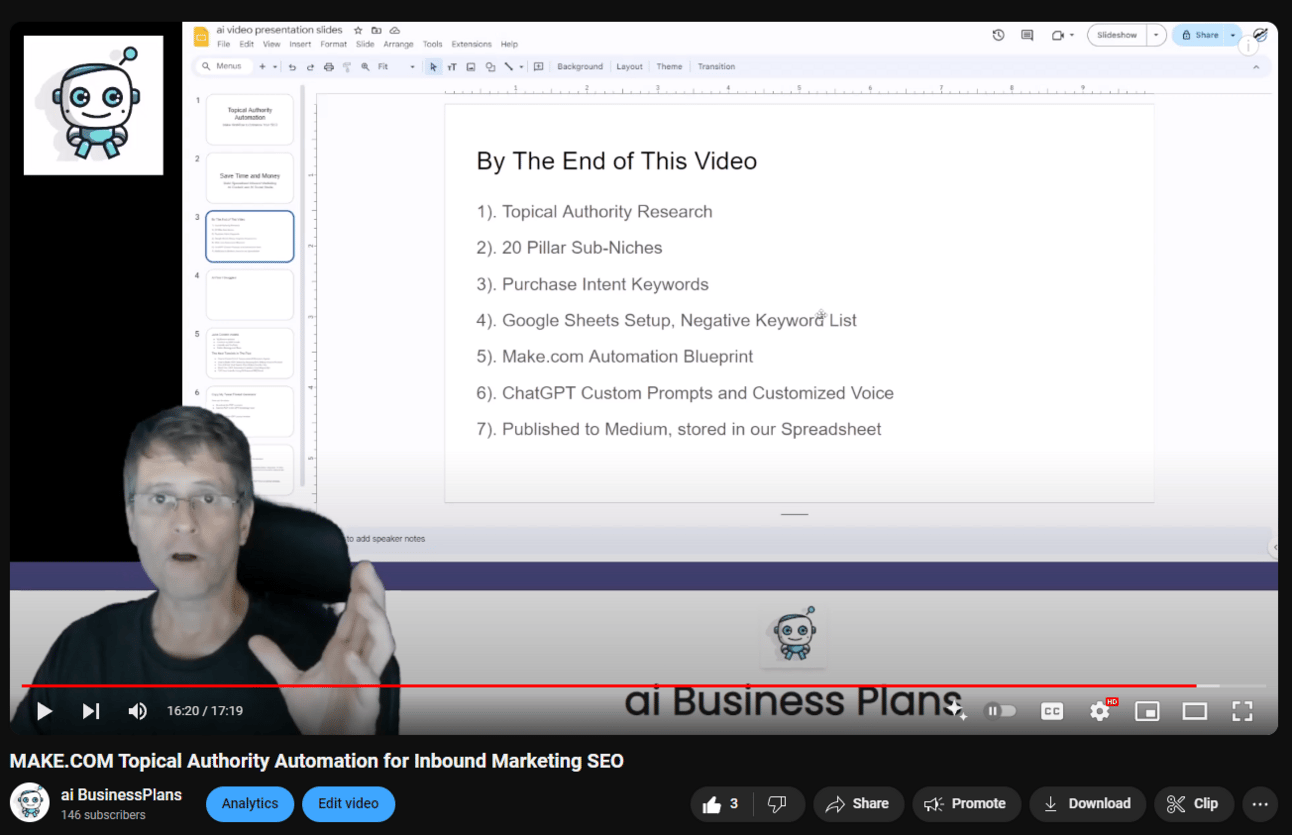Open the File menu in Slides
This screenshot has width=1292, height=835.
[223, 44]
